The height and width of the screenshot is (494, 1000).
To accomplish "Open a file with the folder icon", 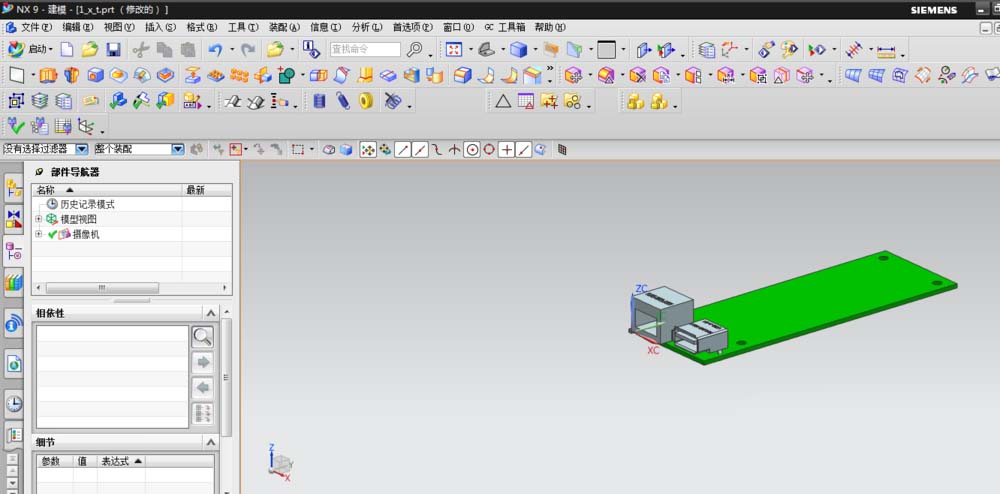I will (x=90, y=50).
